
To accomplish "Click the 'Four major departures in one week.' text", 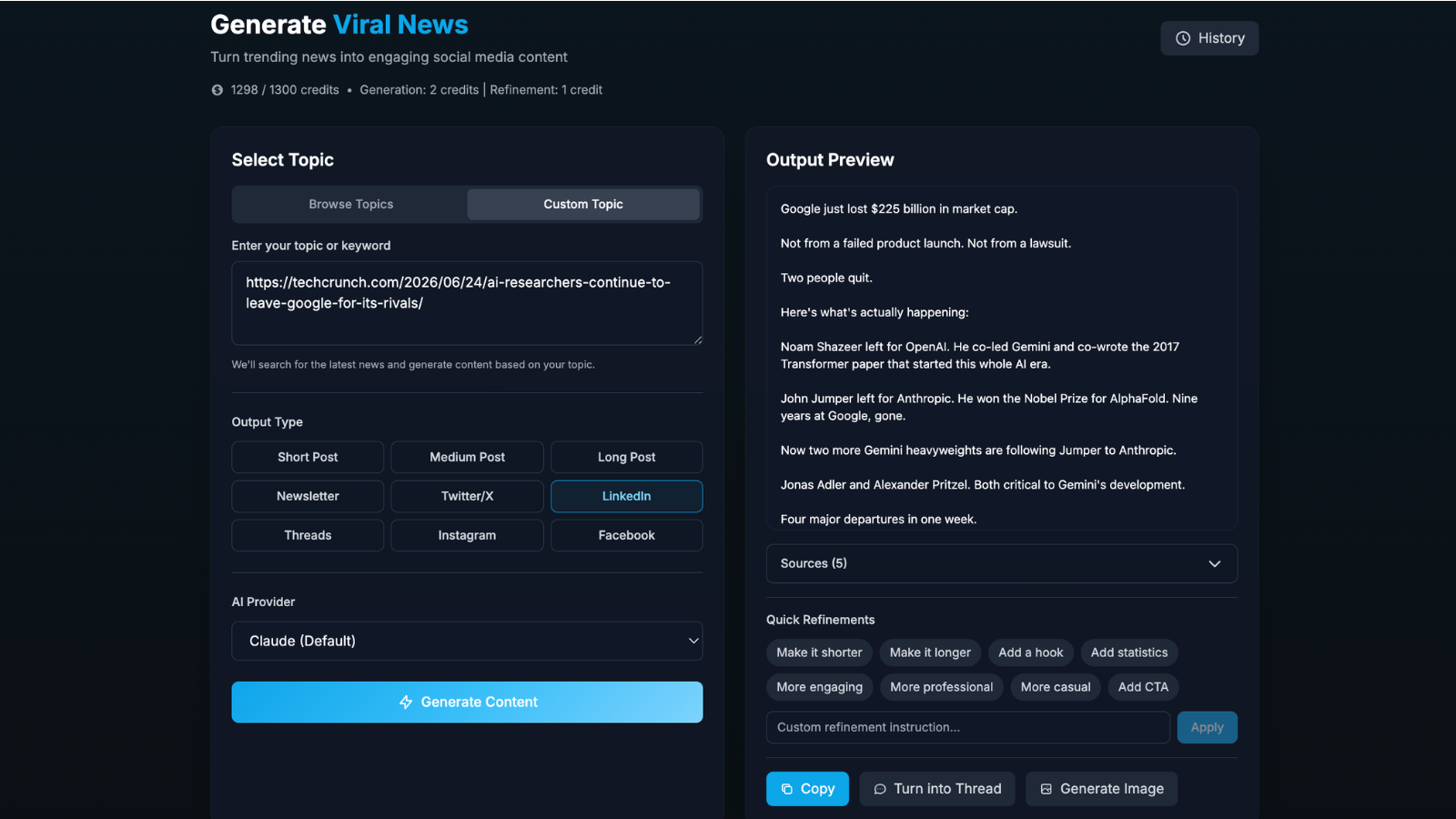I will pos(878,520).
